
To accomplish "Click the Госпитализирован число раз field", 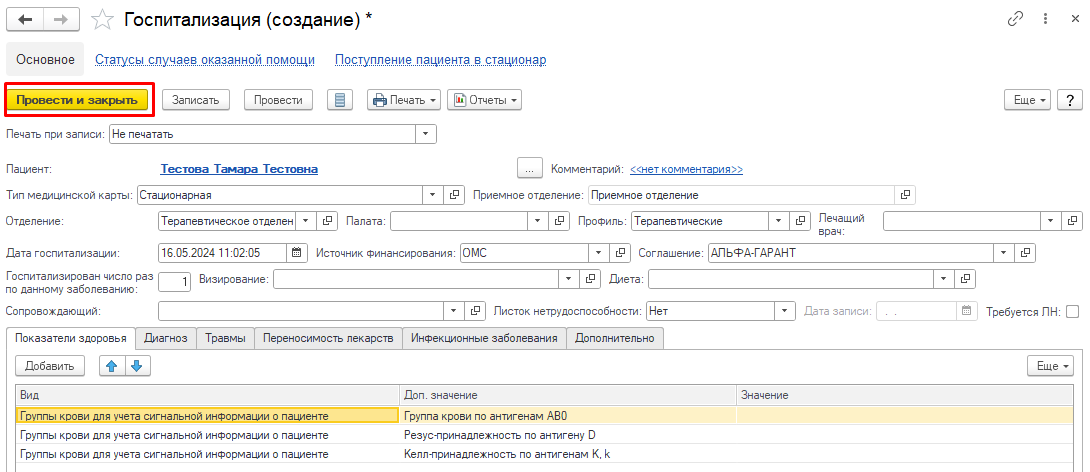I will click(x=175, y=282).
